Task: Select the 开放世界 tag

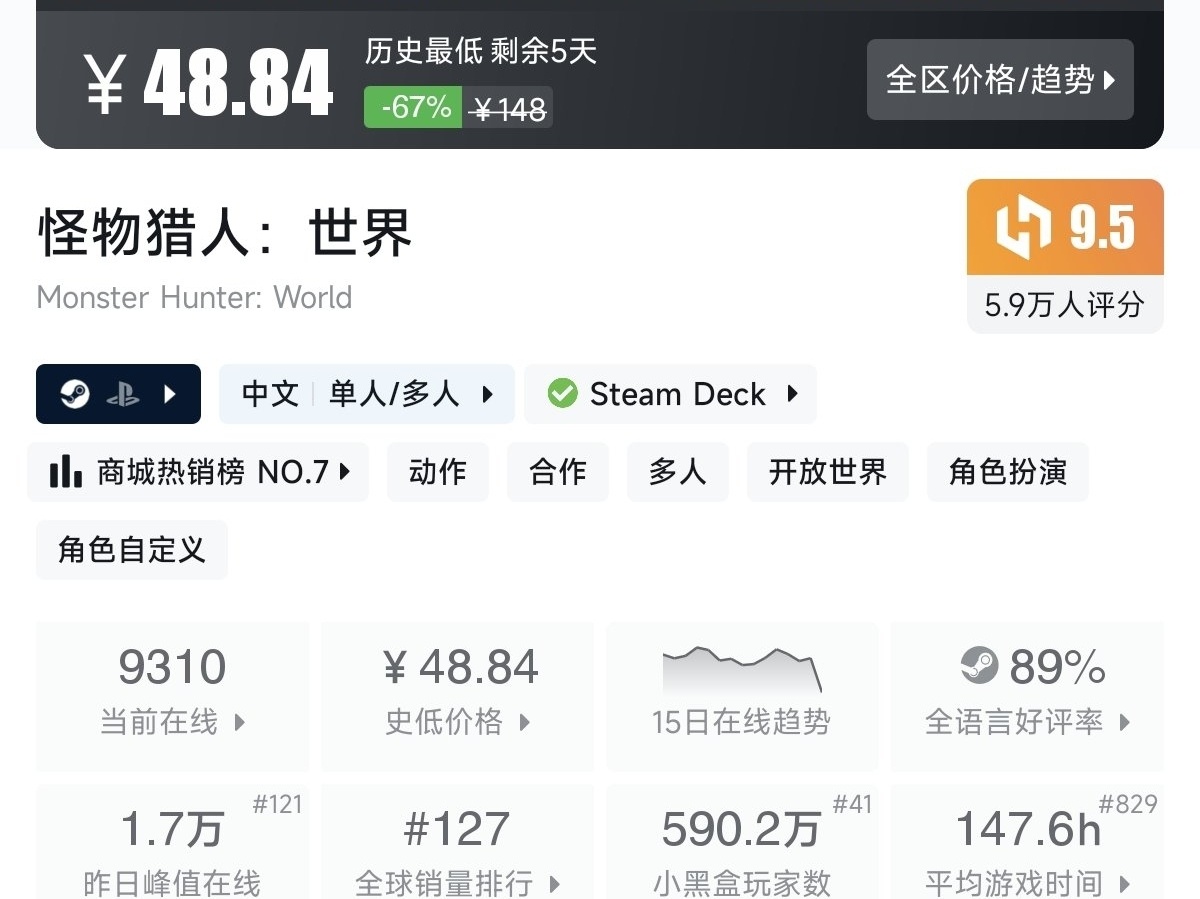Action: point(828,471)
